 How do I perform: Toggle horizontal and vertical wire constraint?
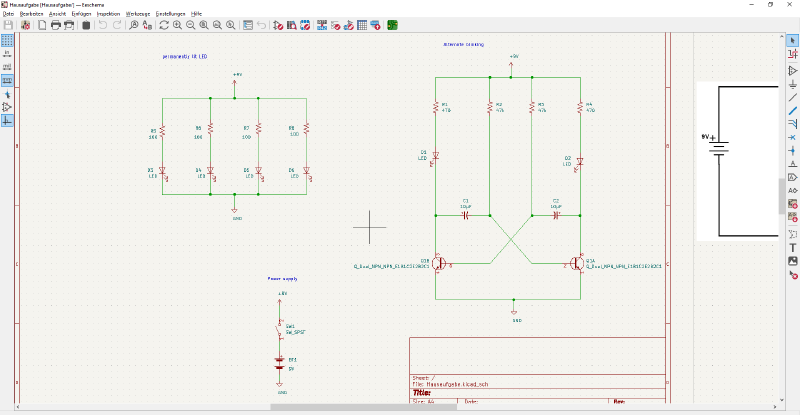click(7, 120)
